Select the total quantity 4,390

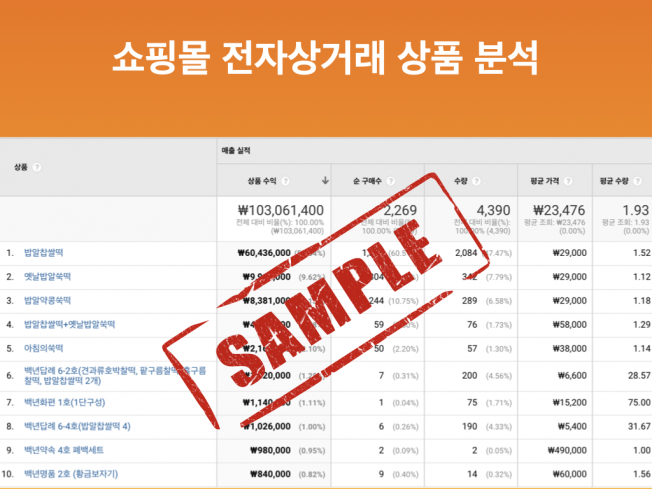[493, 210]
